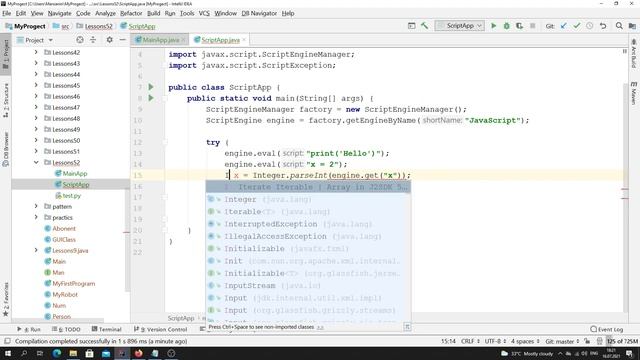
Task: Open the Maven tool window
Action: click(633, 93)
